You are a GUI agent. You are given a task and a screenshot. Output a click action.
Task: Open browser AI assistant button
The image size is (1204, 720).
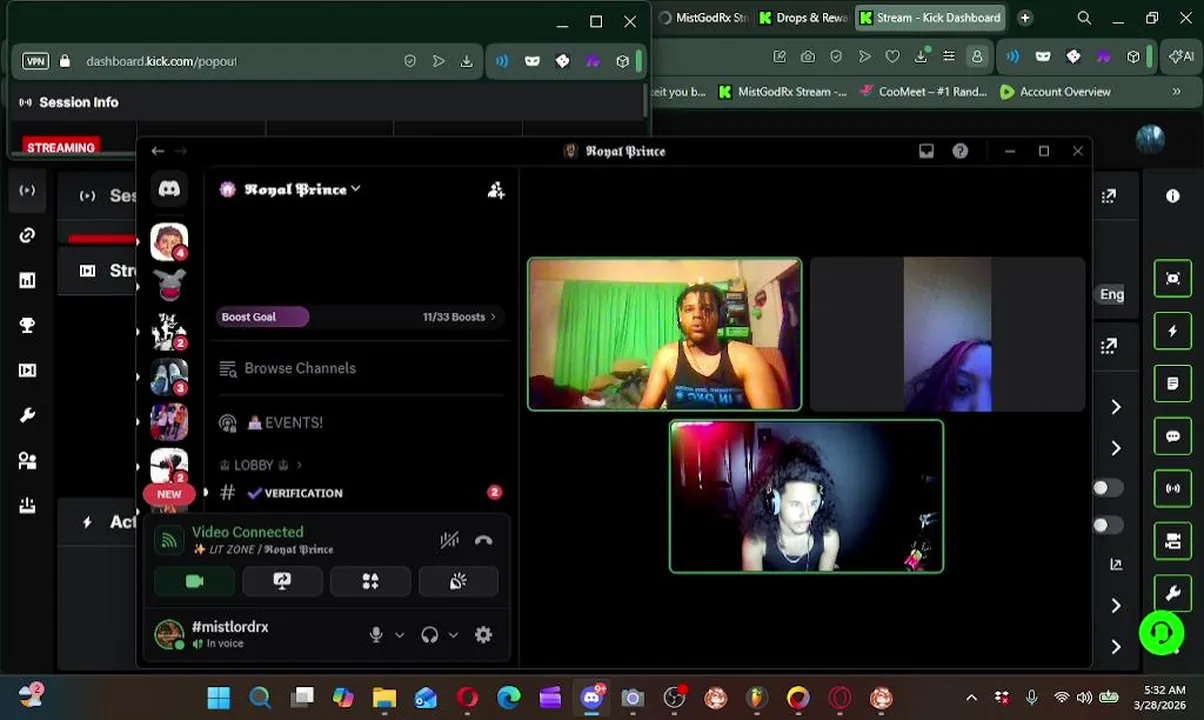1181,57
